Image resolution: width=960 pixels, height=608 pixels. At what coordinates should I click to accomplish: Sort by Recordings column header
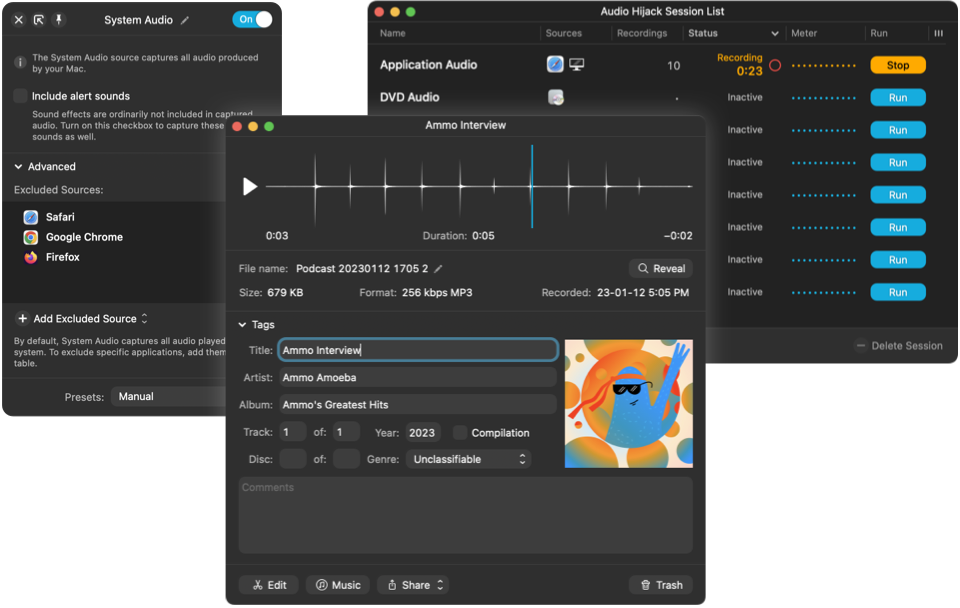pos(642,33)
